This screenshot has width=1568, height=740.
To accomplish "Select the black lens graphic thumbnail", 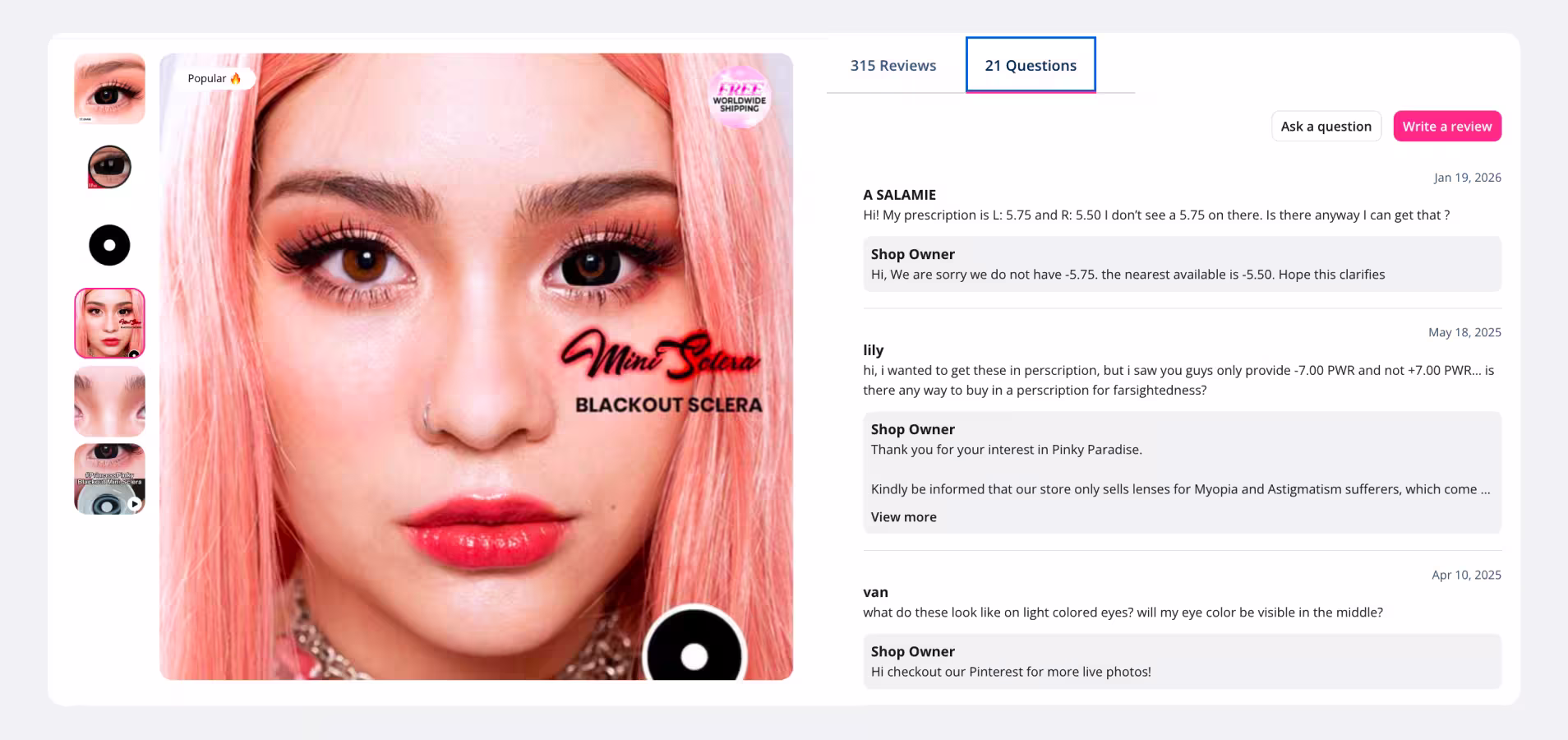I will (x=109, y=245).
